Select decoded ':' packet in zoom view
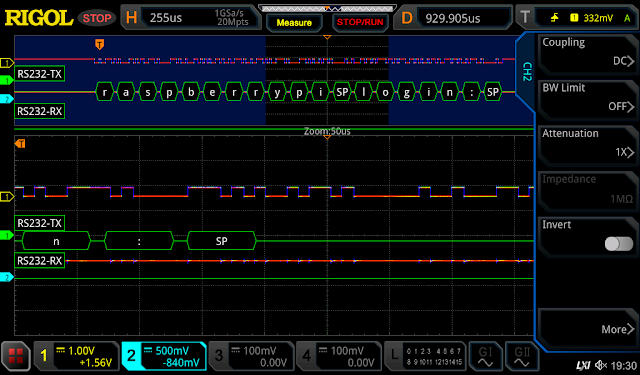This screenshot has height=375, width=640. coord(139,241)
